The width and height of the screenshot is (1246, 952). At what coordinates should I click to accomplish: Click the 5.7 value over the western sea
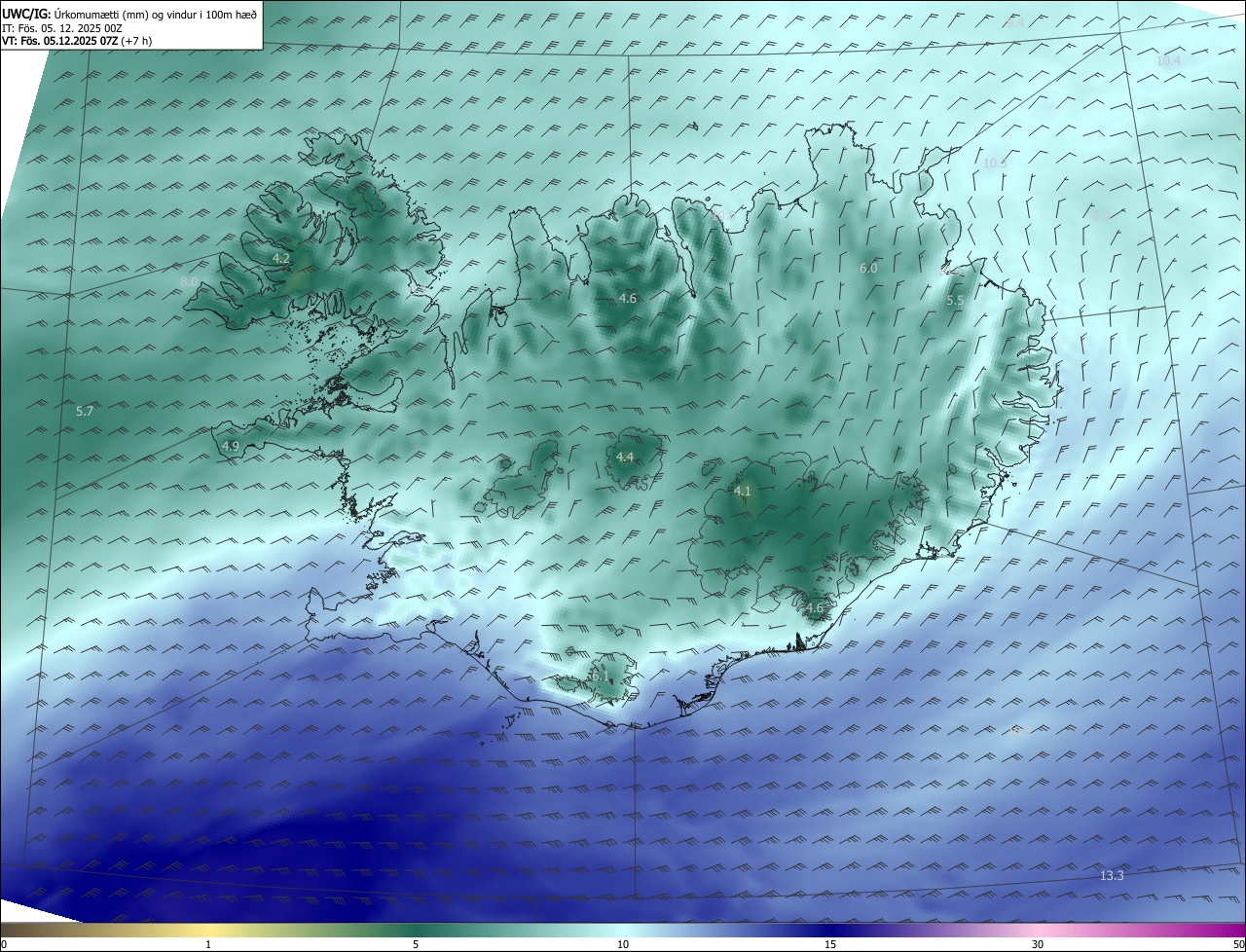pos(85,412)
